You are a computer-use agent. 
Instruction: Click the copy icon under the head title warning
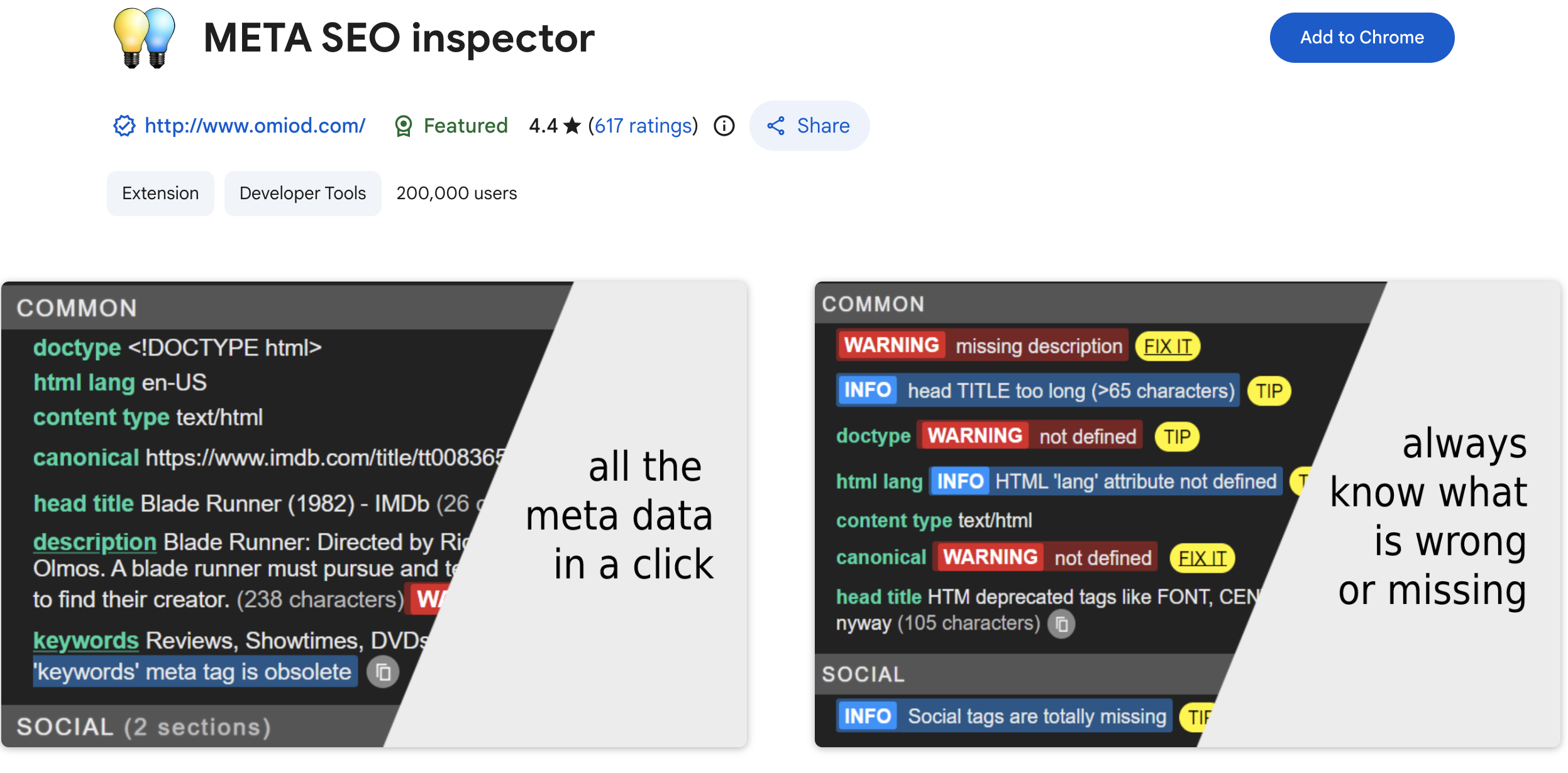click(1061, 623)
